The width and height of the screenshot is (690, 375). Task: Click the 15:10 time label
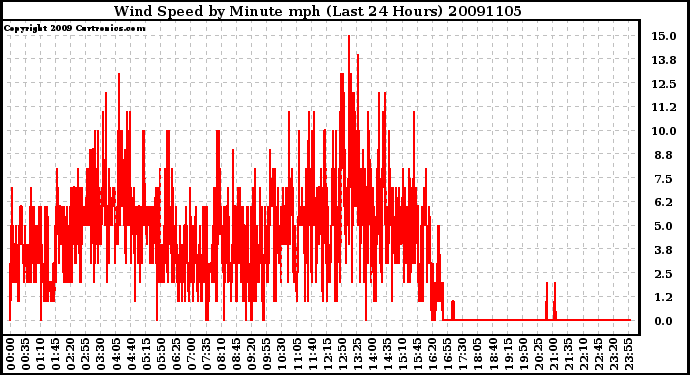click(x=402, y=354)
